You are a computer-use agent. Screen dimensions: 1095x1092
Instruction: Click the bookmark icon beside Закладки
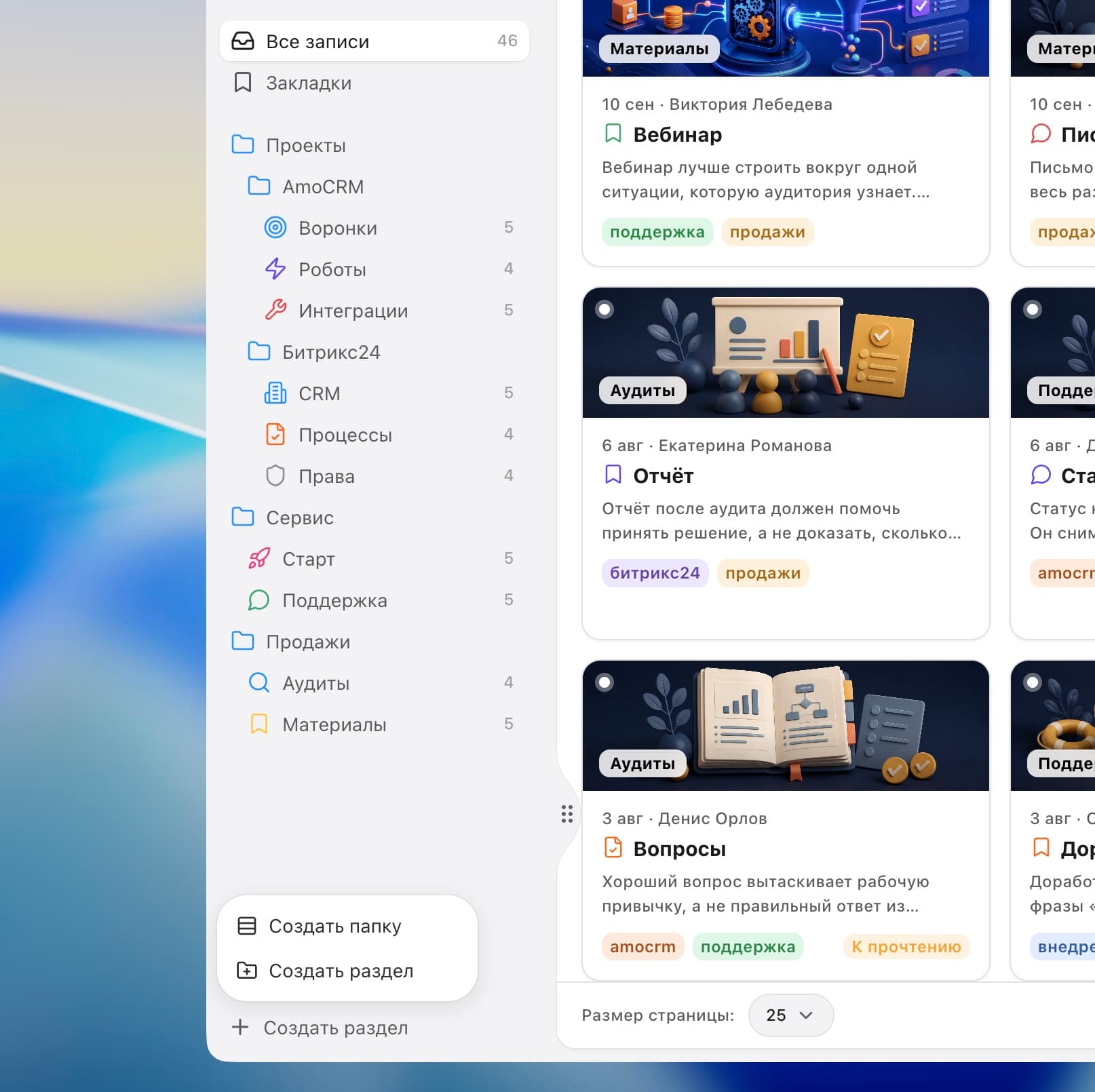[243, 83]
